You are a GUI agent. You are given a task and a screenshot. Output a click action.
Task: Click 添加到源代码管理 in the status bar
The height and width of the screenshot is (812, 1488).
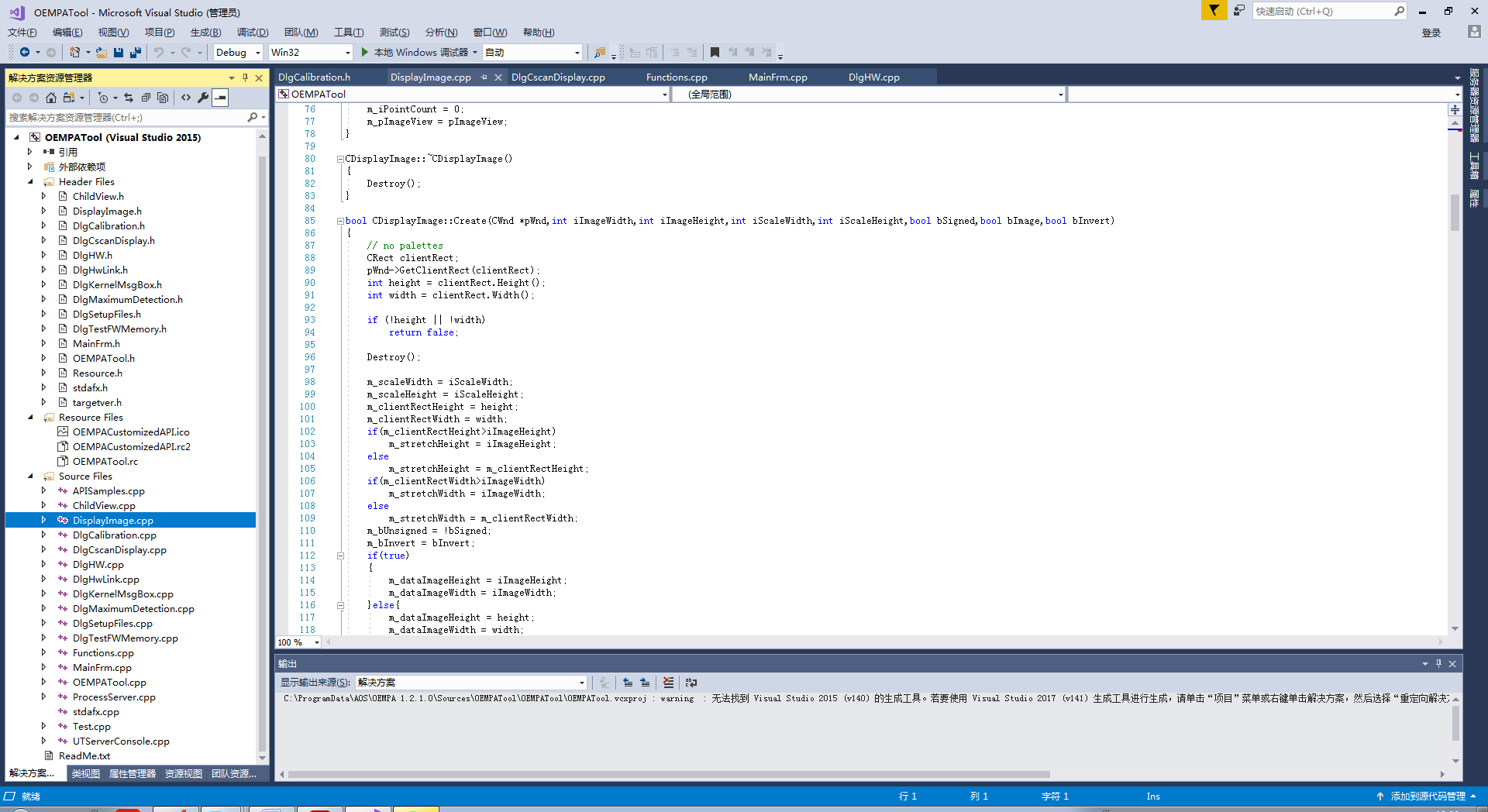1428,797
